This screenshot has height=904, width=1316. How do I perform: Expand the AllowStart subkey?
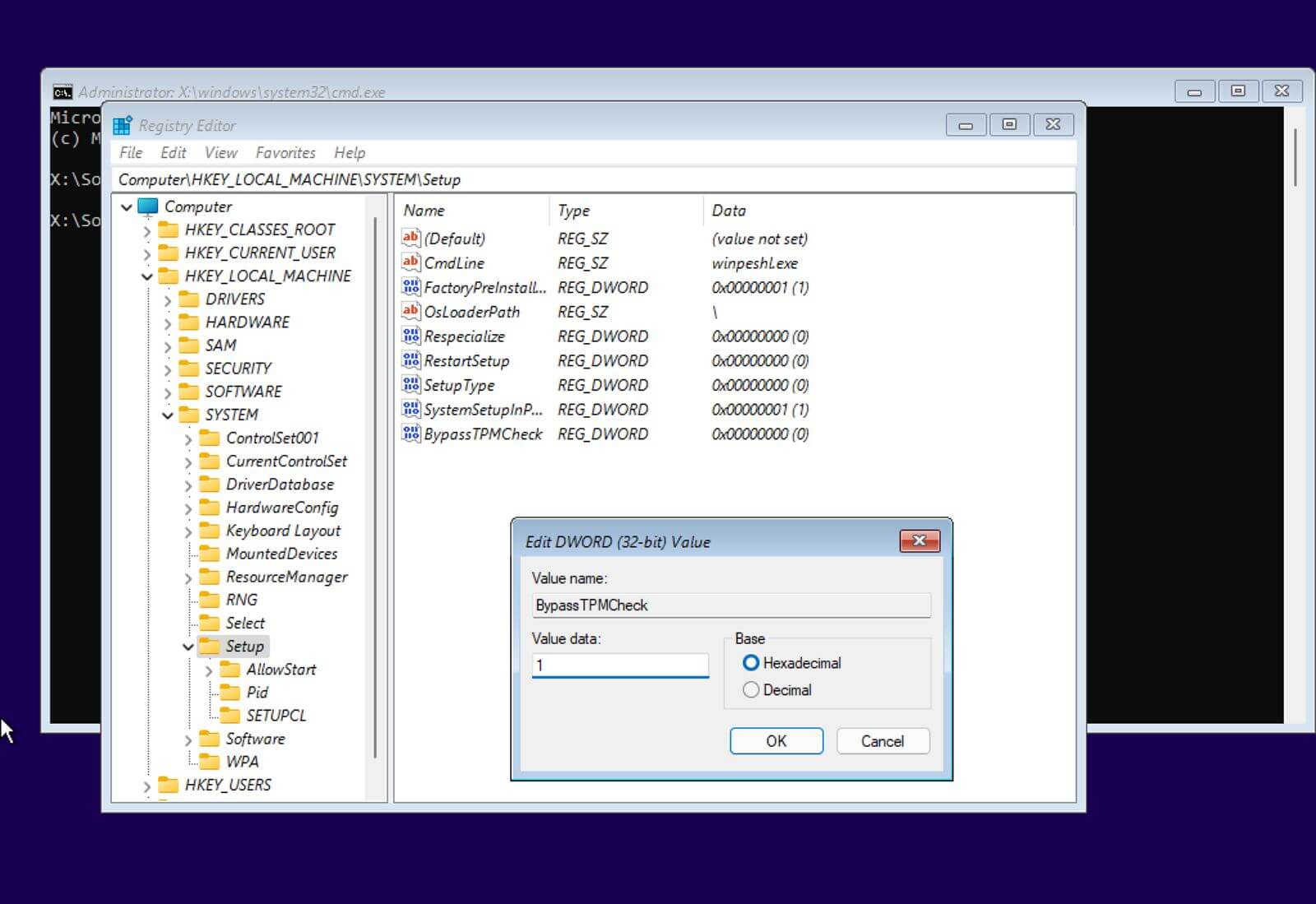coord(209,670)
